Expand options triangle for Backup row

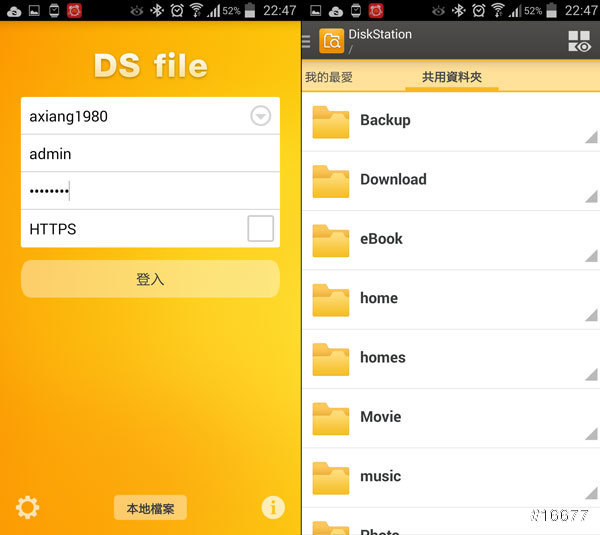pos(591,137)
